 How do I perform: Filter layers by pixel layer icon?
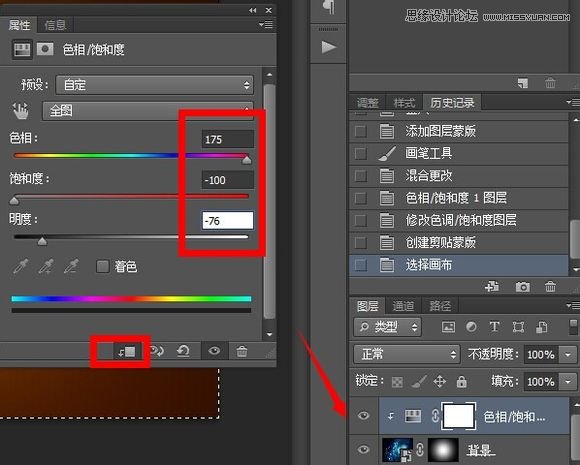[448, 327]
